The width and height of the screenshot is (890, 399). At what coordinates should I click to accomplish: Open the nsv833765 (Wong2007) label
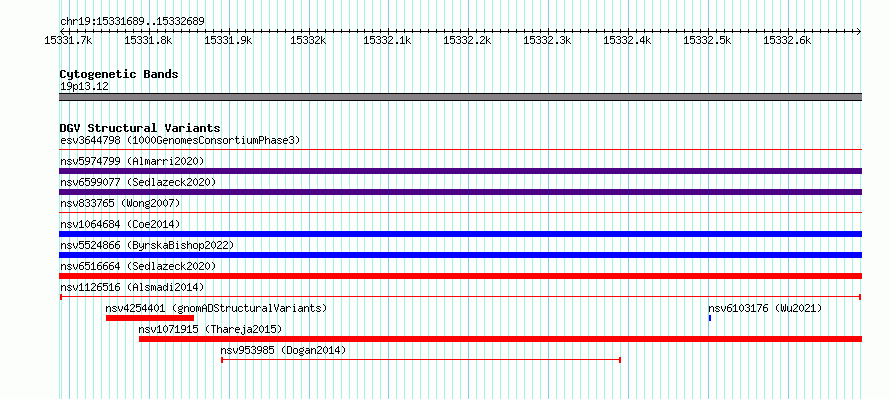coord(120,203)
